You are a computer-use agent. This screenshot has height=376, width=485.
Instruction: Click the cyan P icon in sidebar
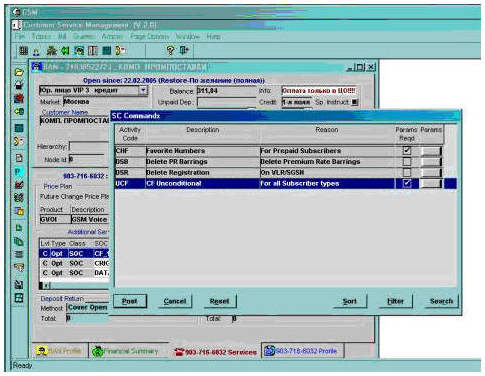[x=18, y=172]
